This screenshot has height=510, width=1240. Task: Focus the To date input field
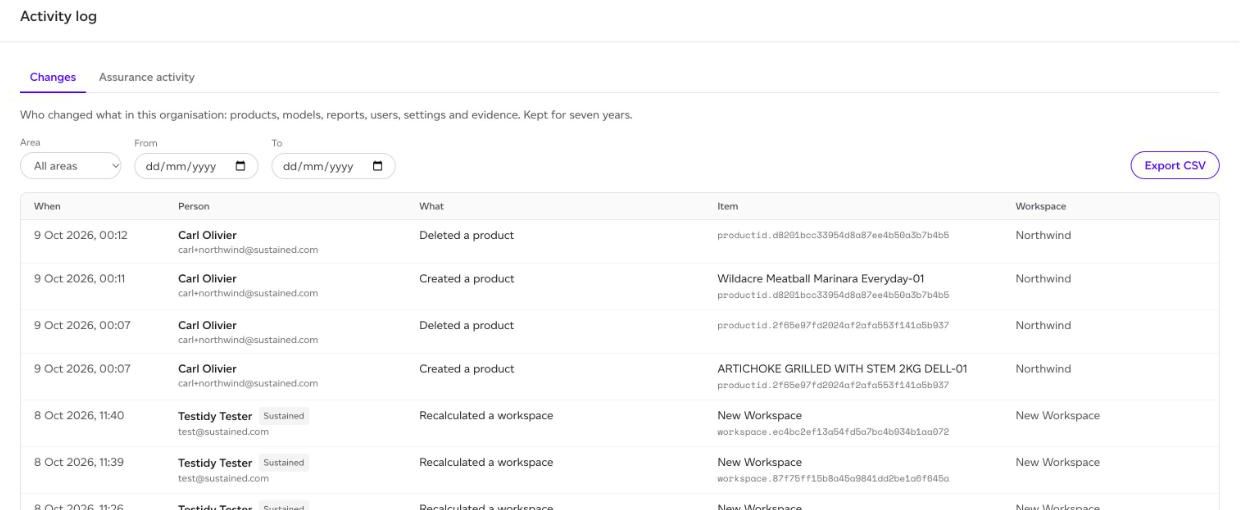[x=334, y=167]
